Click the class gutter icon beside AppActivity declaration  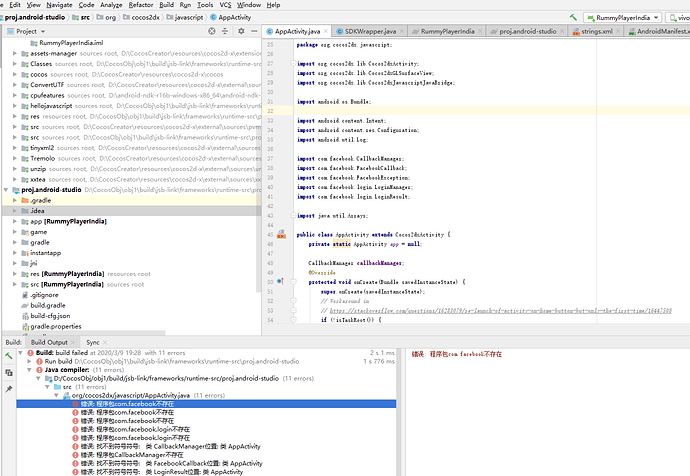[281, 234]
